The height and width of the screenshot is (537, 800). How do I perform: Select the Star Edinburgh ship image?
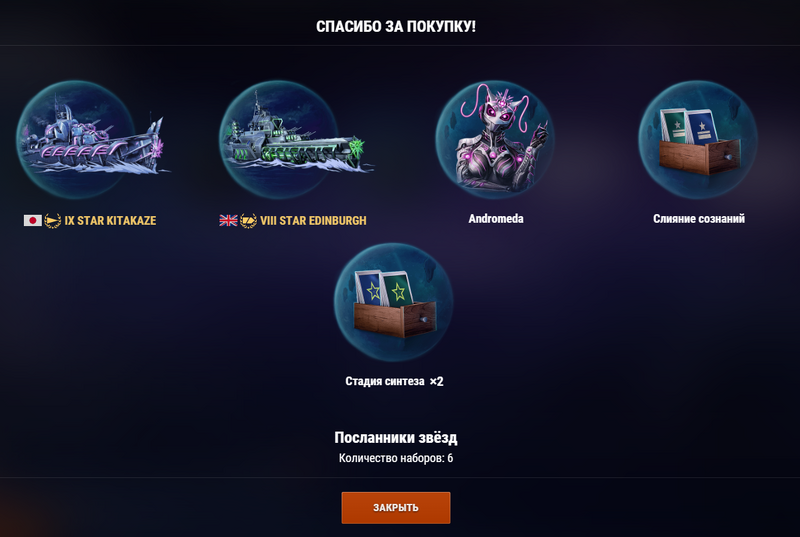click(x=295, y=139)
